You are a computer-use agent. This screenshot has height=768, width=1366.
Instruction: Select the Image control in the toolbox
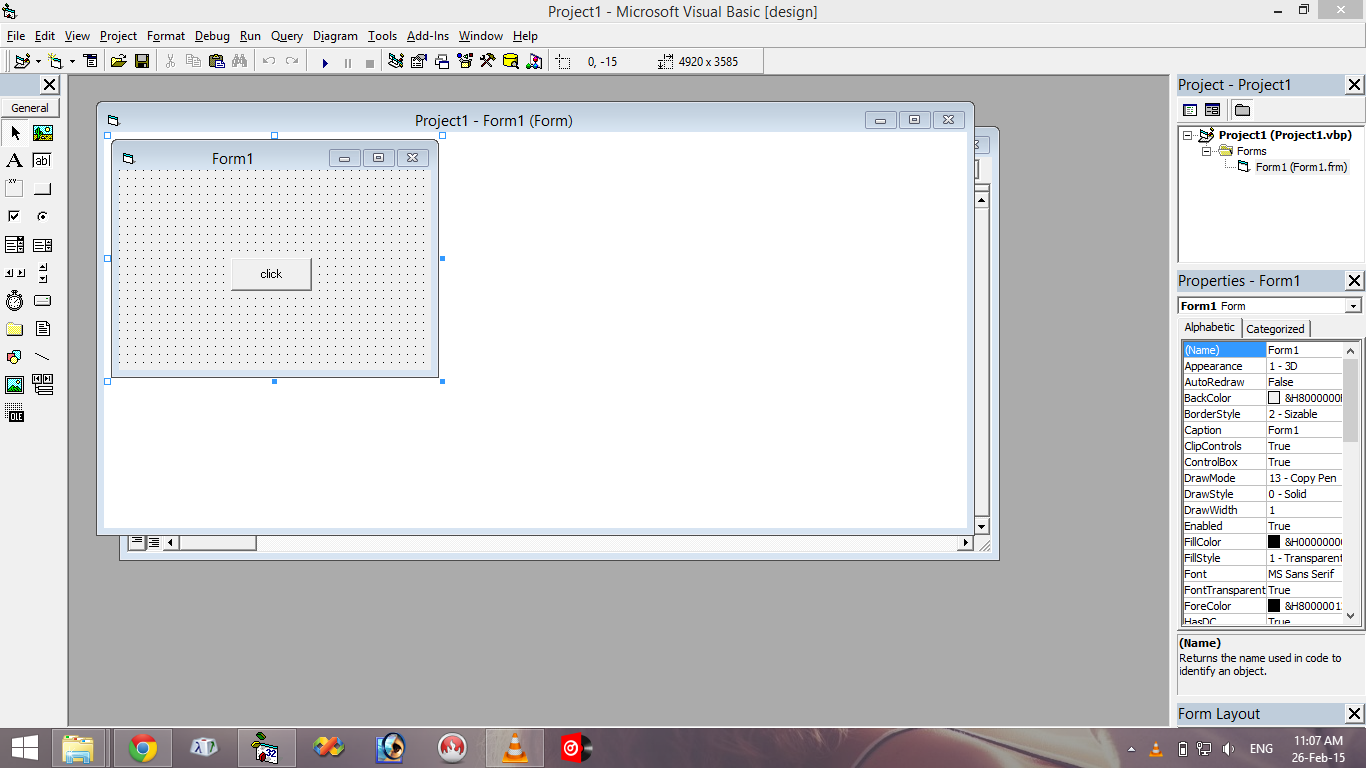(15, 385)
